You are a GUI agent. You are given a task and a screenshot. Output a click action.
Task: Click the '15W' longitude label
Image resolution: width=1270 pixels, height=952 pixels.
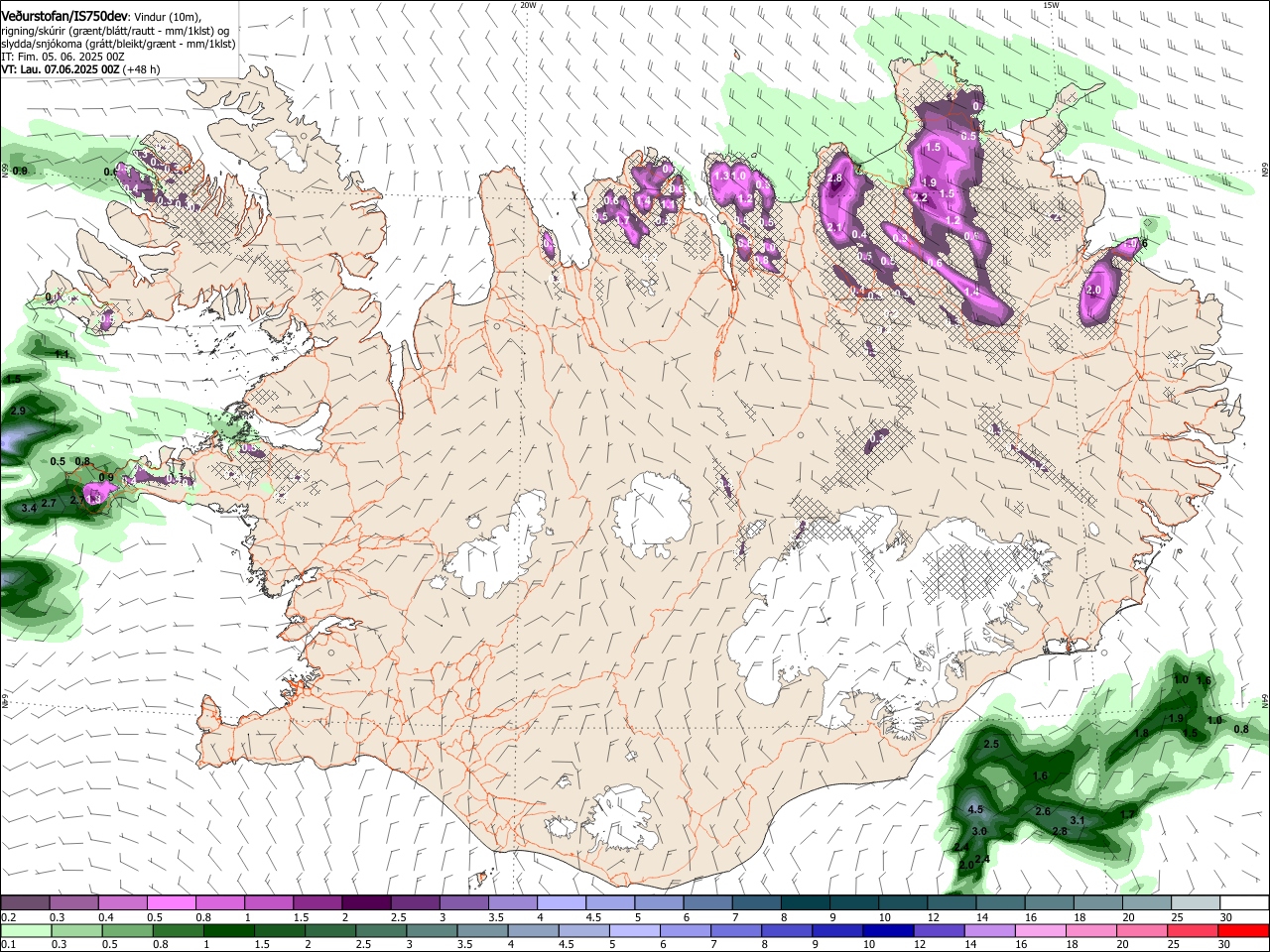click(x=1052, y=5)
